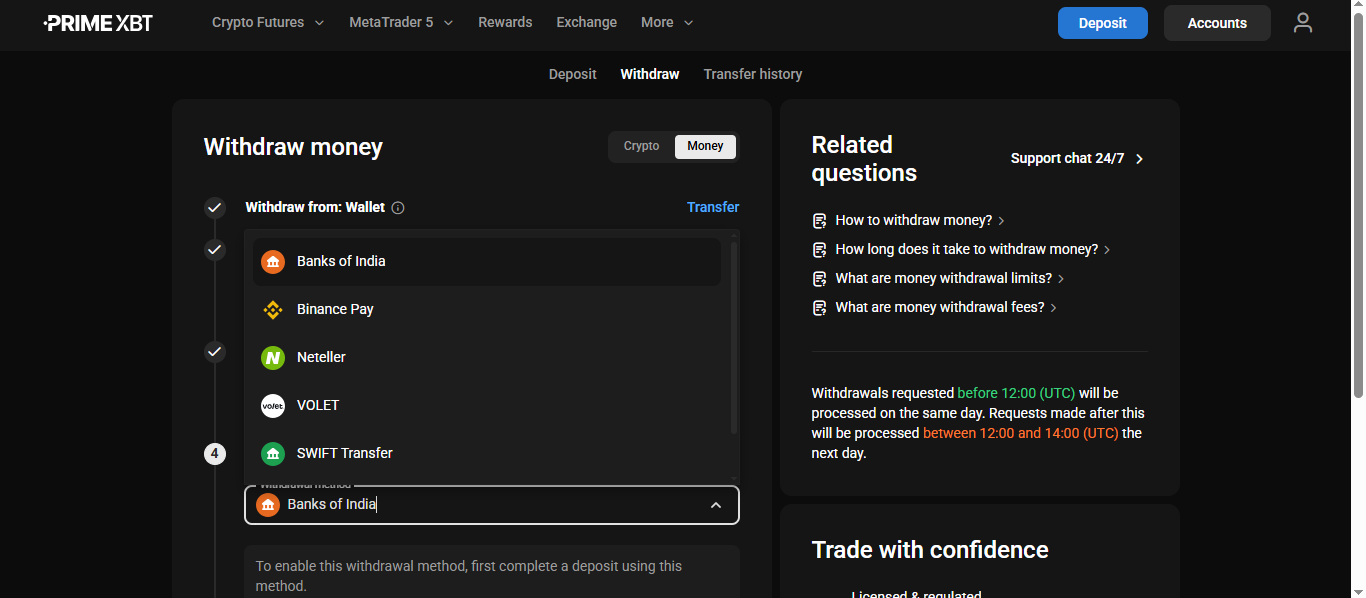
Task: Select the SWIFT Transfer bank icon
Action: (273, 454)
